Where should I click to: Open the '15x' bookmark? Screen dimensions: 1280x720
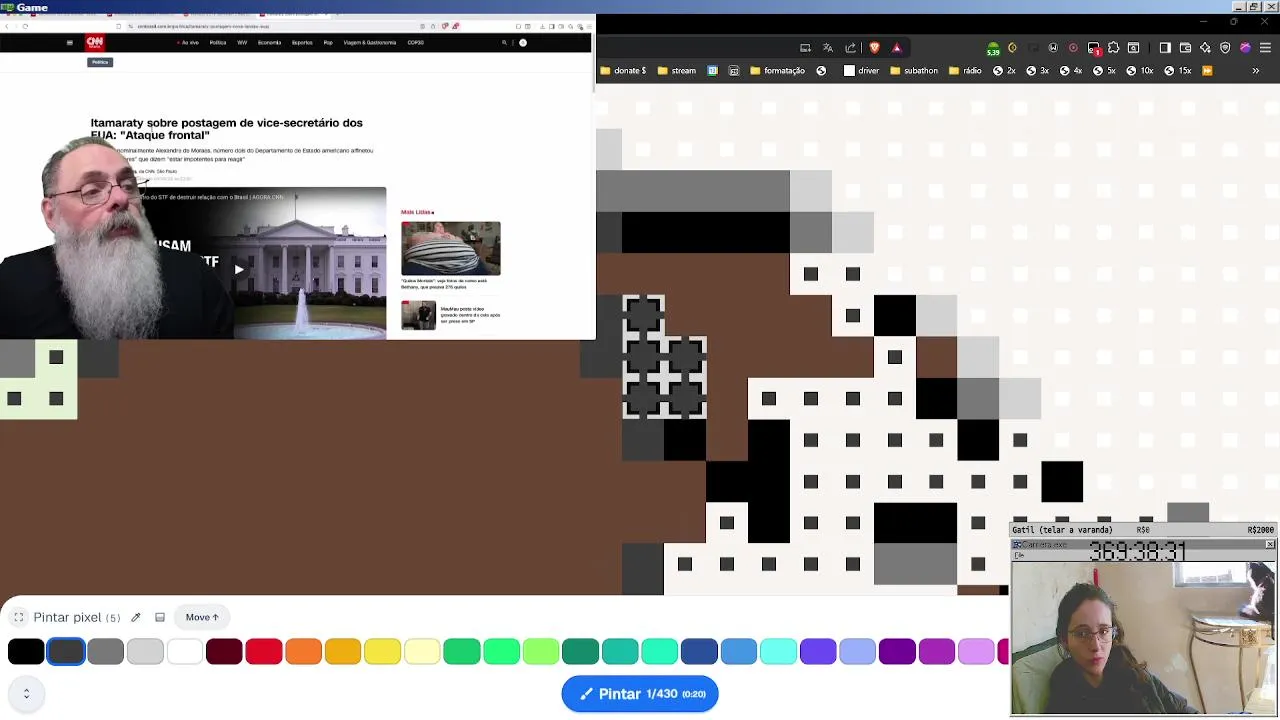pyautogui.click(x=1178, y=71)
